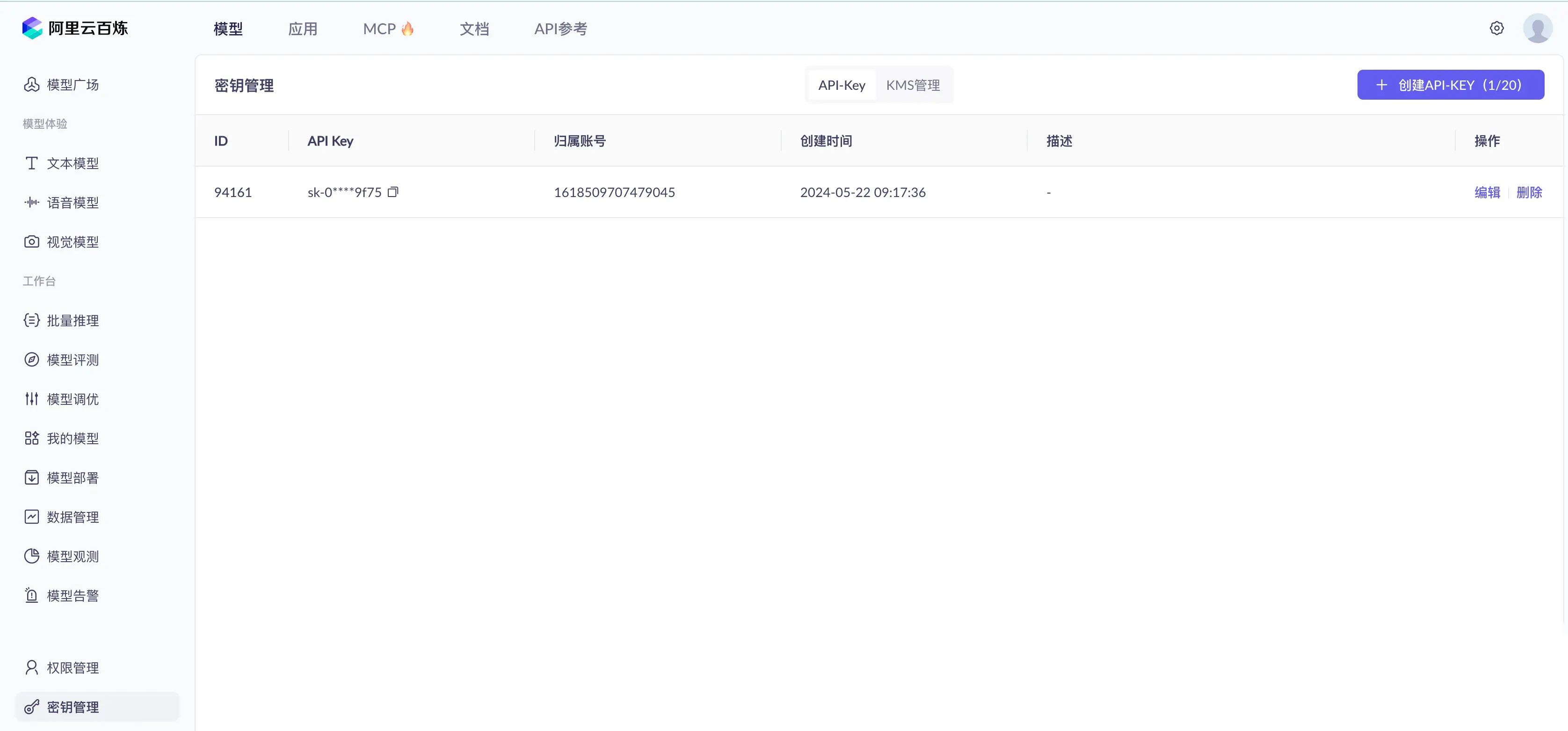Open 模型观测 from the sidebar
The image size is (1568, 731).
click(73, 556)
